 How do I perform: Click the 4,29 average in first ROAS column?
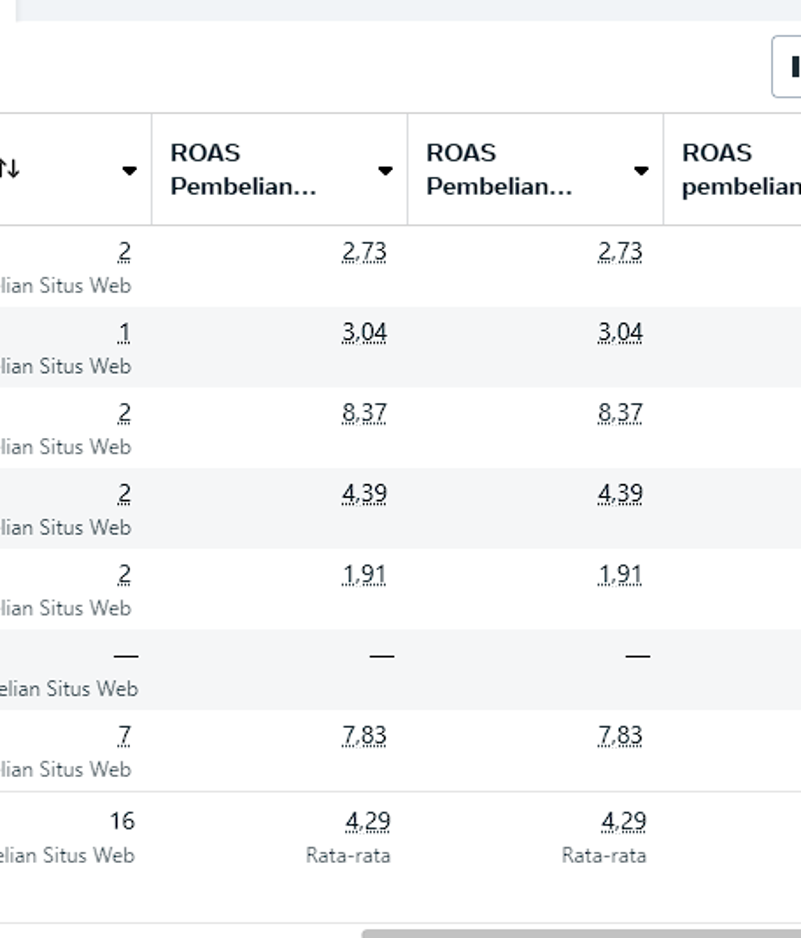(368, 822)
